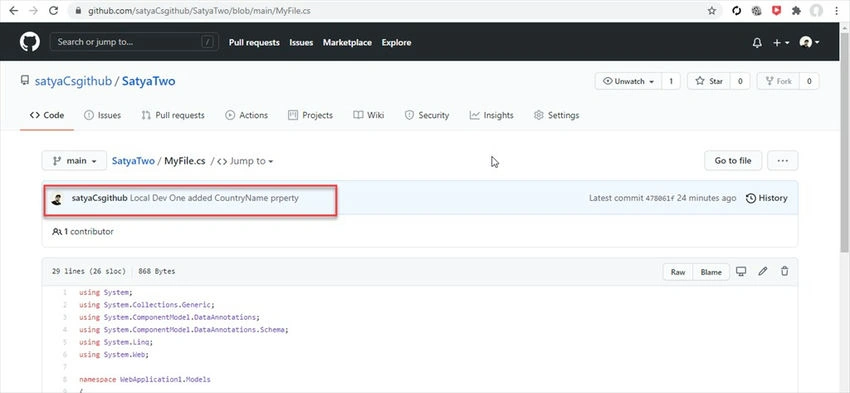Open Marketplace in top navigation
The width and height of the screenshot is (850, 393).
click(x=347, y=42)
